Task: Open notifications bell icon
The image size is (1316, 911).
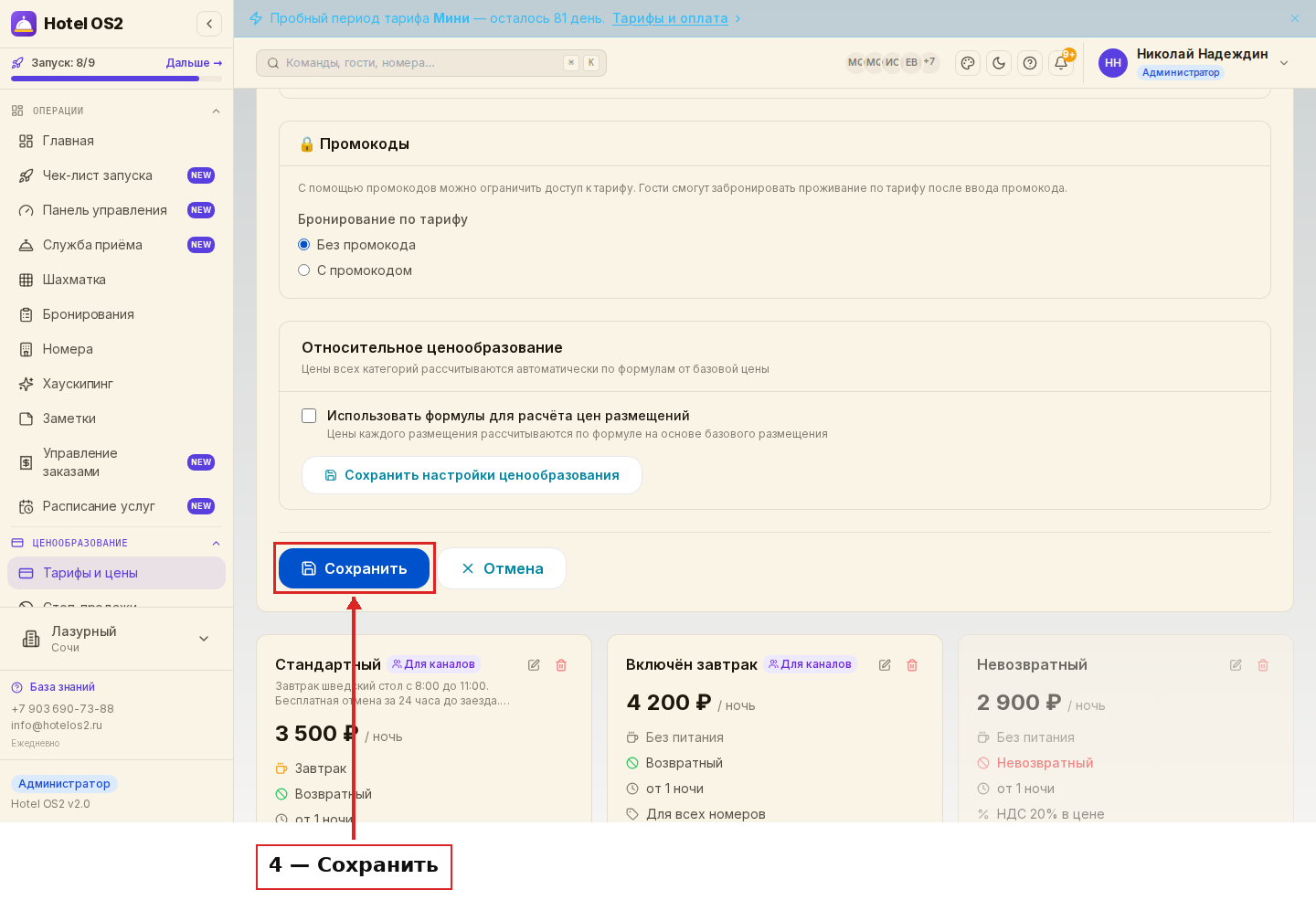Action: [1061, 63]
